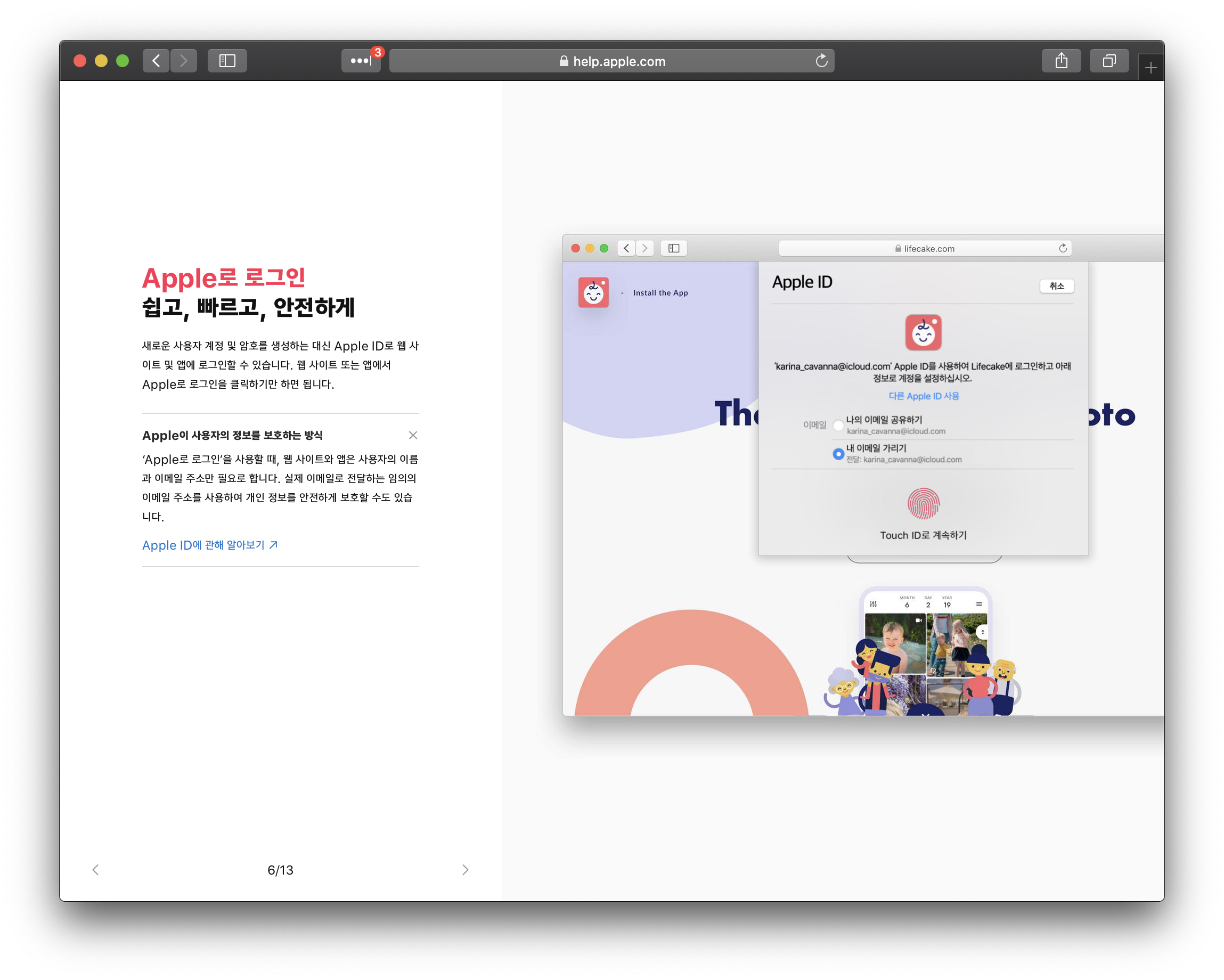Screen dimensions: 1224x980
Task: Click Lifecake logo on lifecake page
Action: pyautogui.click(x=594, y=292)
